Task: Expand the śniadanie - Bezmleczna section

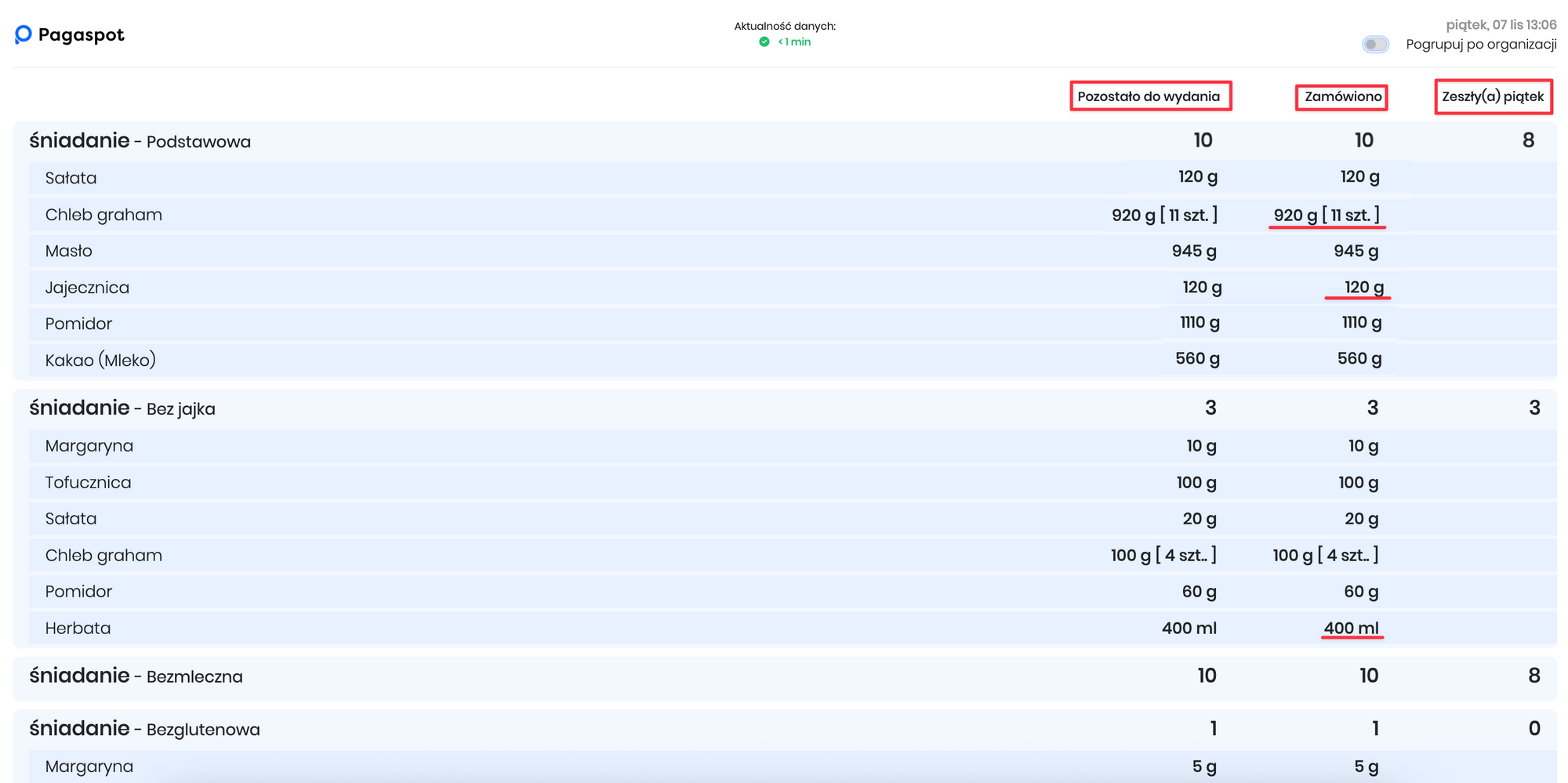Action: [x=136, y=676]
